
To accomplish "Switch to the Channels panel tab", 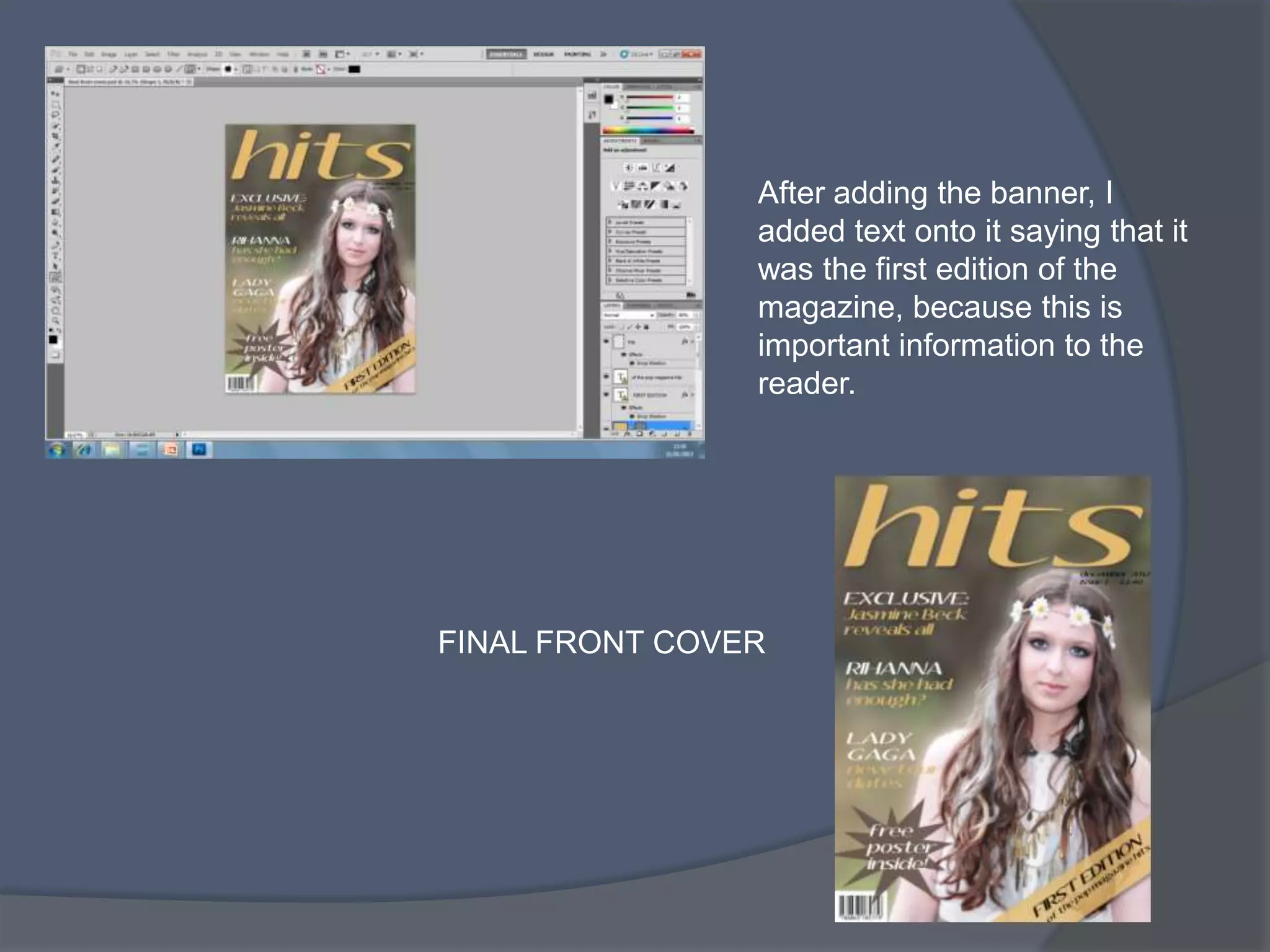I will click(x=639, y=306).
